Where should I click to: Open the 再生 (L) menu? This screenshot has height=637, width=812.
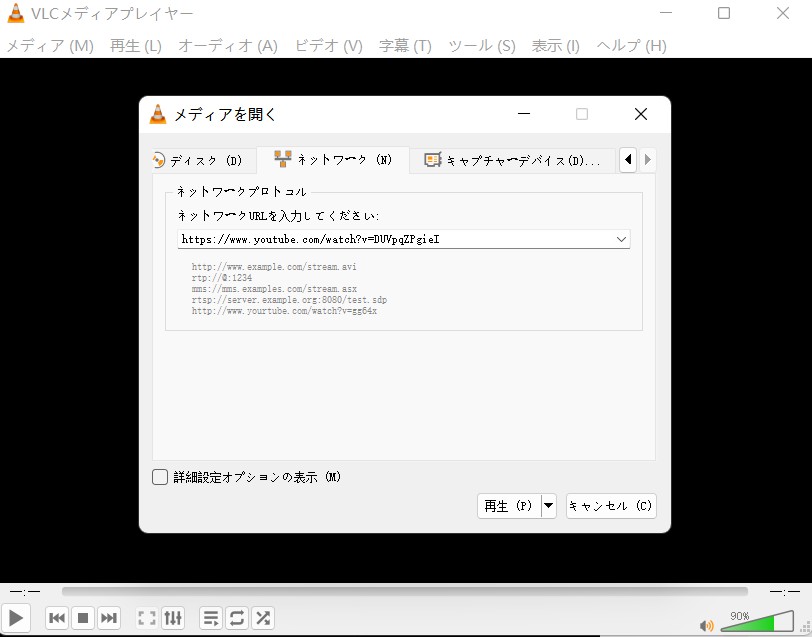point(136,46)
